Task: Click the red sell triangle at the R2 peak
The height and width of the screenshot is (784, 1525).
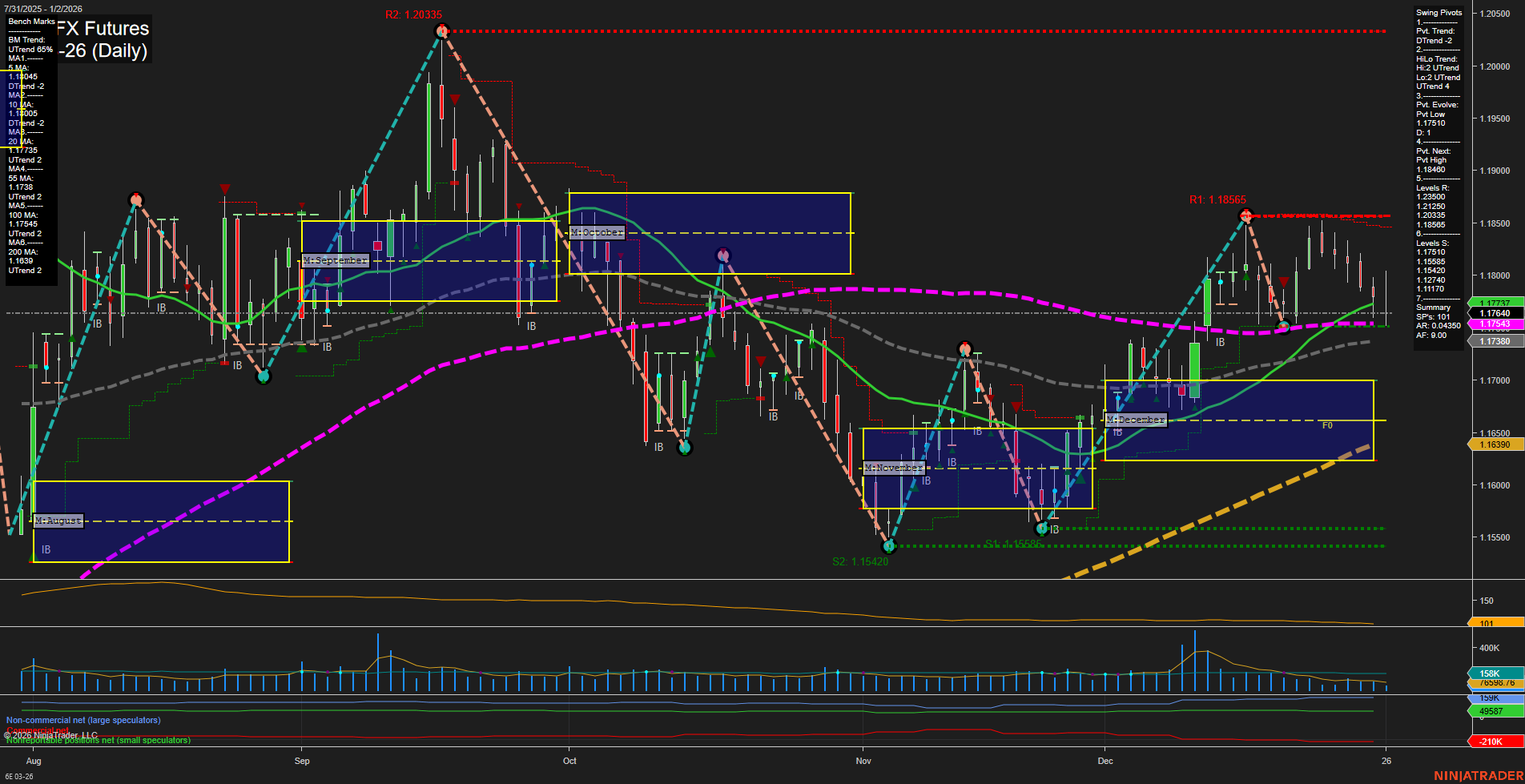Action: [x=457, y=100]
